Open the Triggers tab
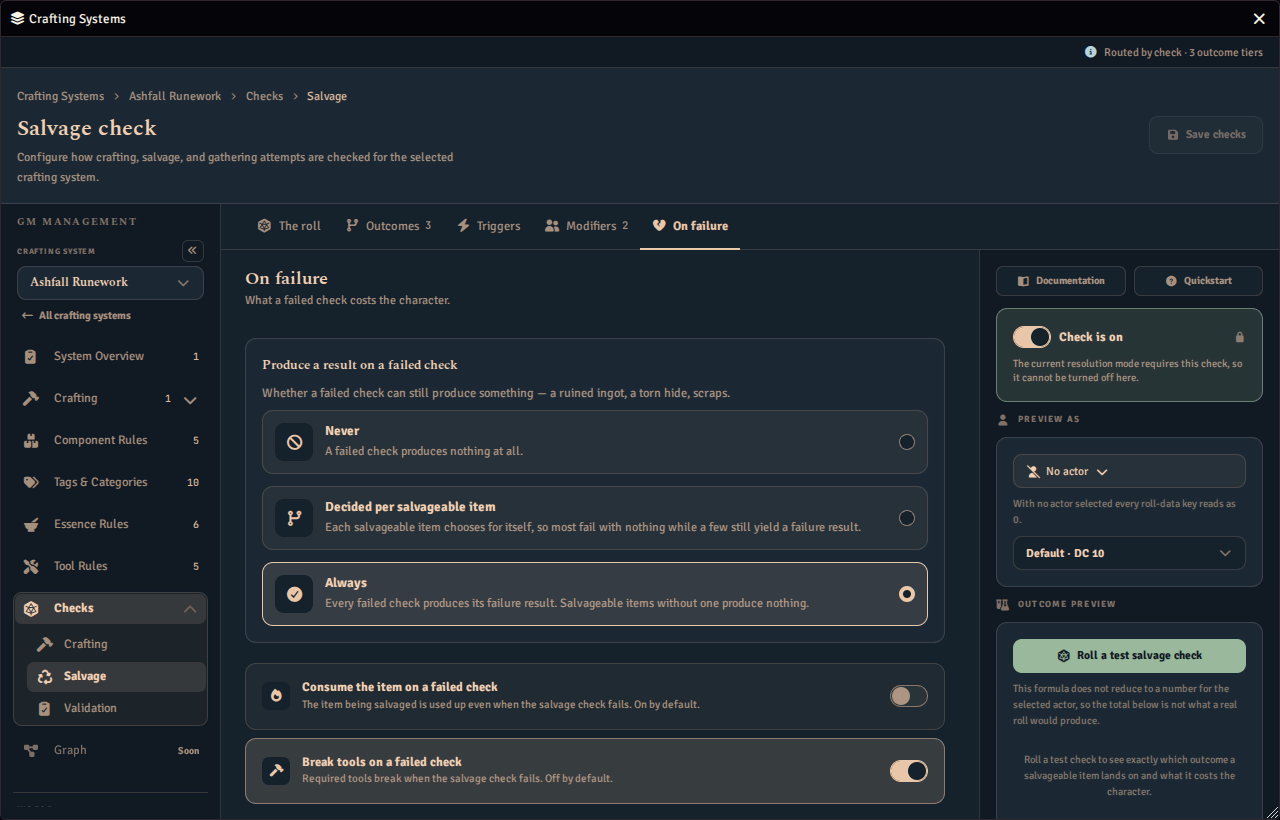 (488, 226)
